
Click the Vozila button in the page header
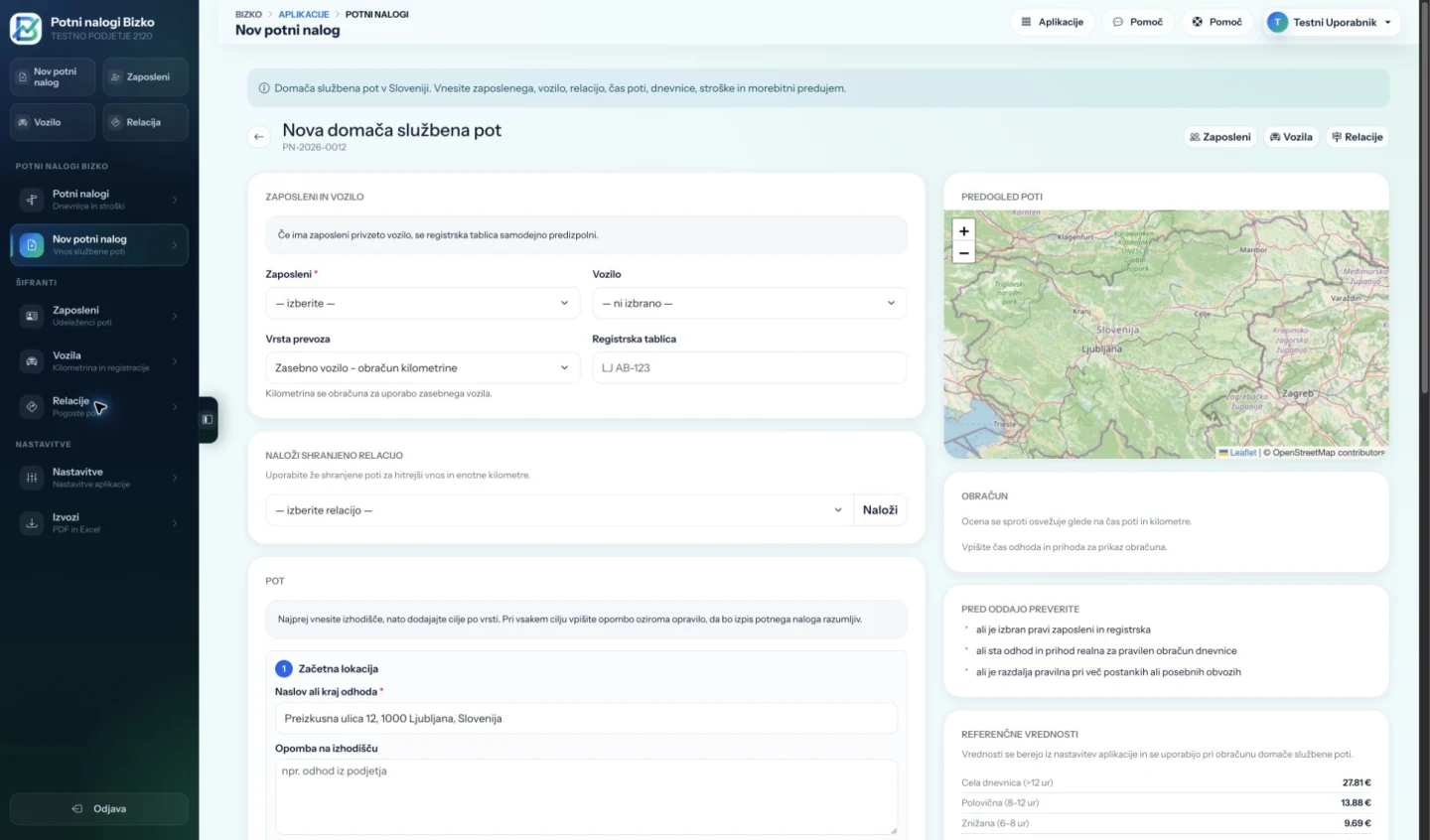tap(1290, 137)
